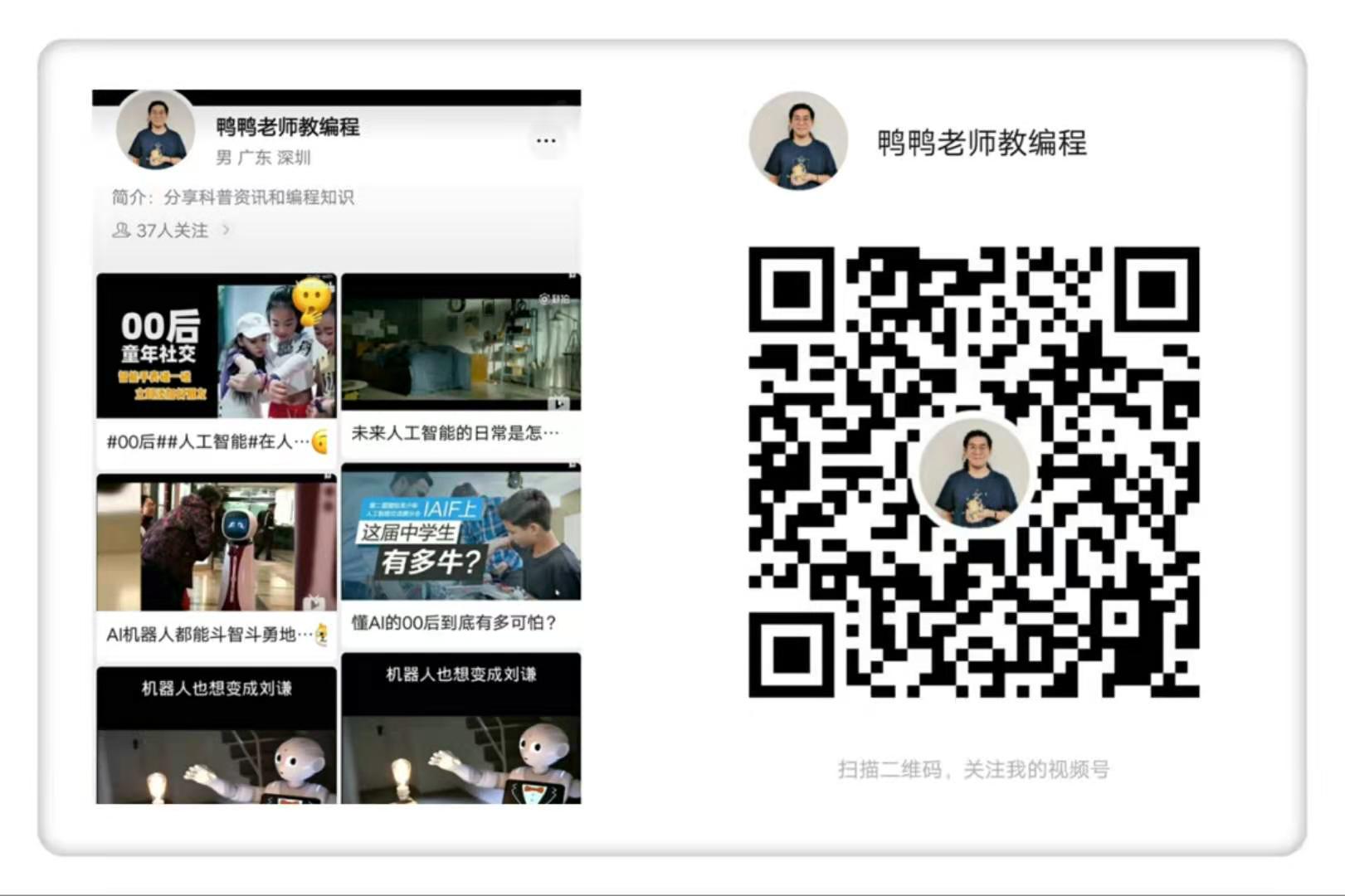Viewport: 1345px width, 896px height.
Task: Play the dark bedroom scene video thumbnail
Action: point(461,342)
